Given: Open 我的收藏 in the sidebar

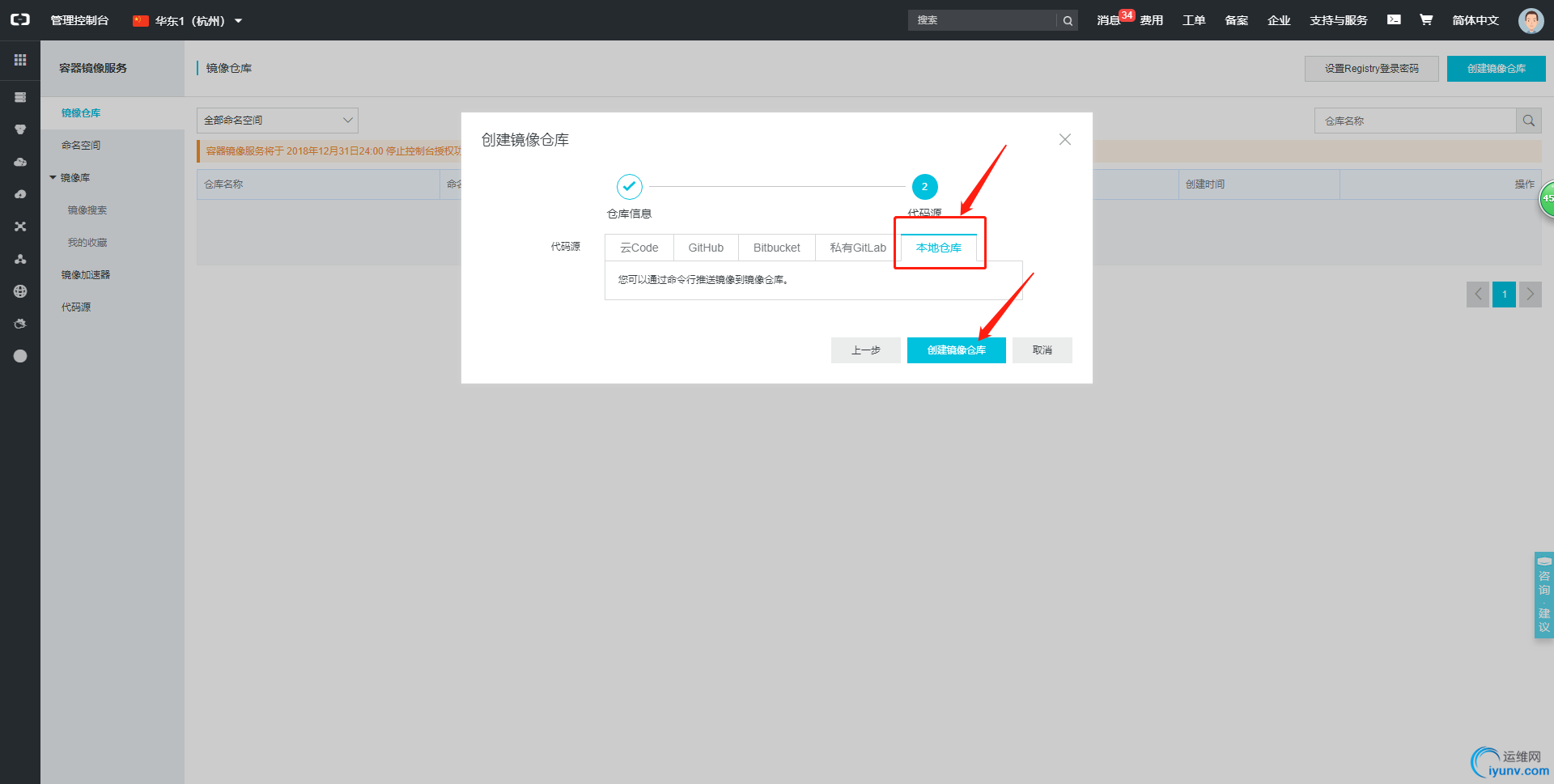Looking at the screenshot, I should coord(87,243).
